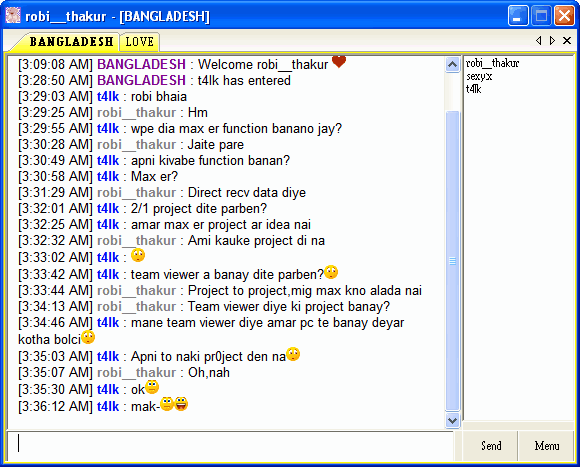Click the chat scrollbar thumb

pos(452,261)
